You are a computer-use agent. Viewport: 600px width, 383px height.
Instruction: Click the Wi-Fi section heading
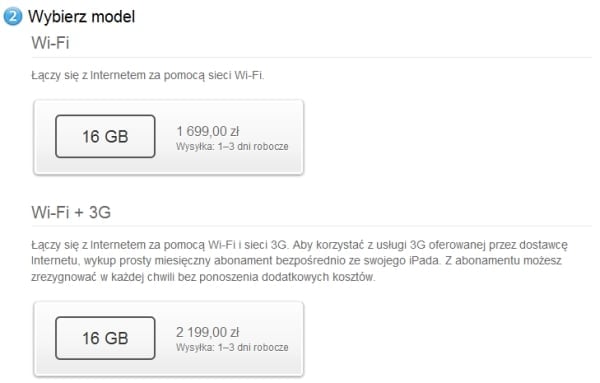pos(50,42)
